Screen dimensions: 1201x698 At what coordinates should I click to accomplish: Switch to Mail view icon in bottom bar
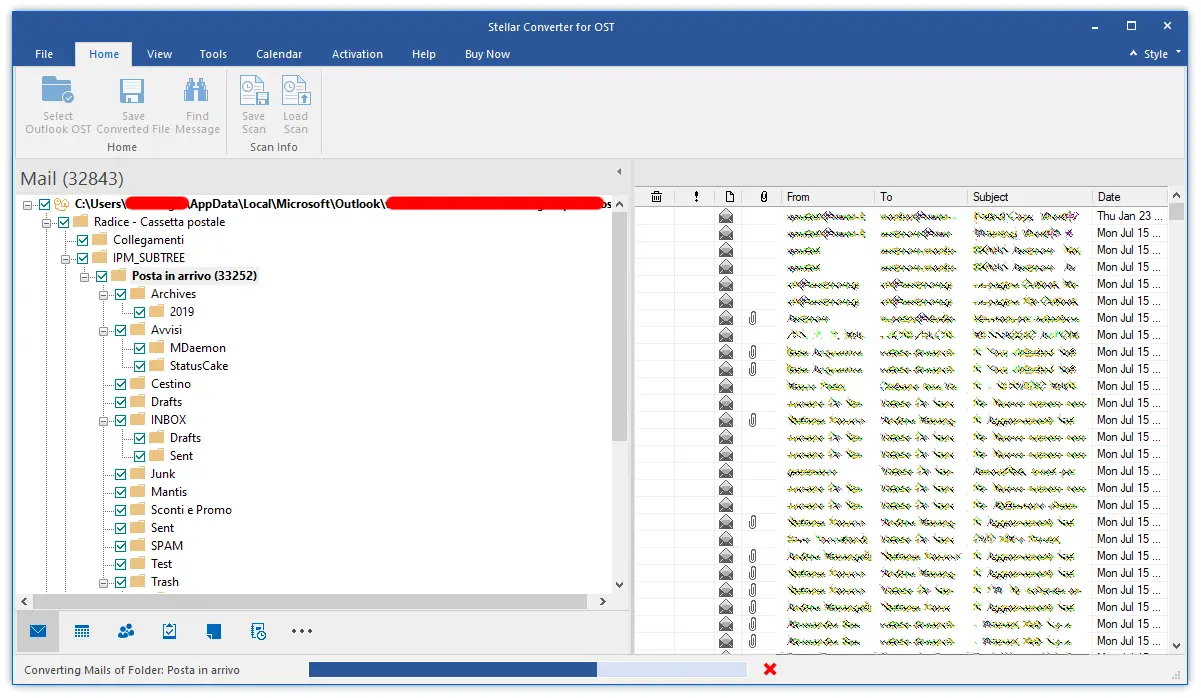click(x=38, y=631)
